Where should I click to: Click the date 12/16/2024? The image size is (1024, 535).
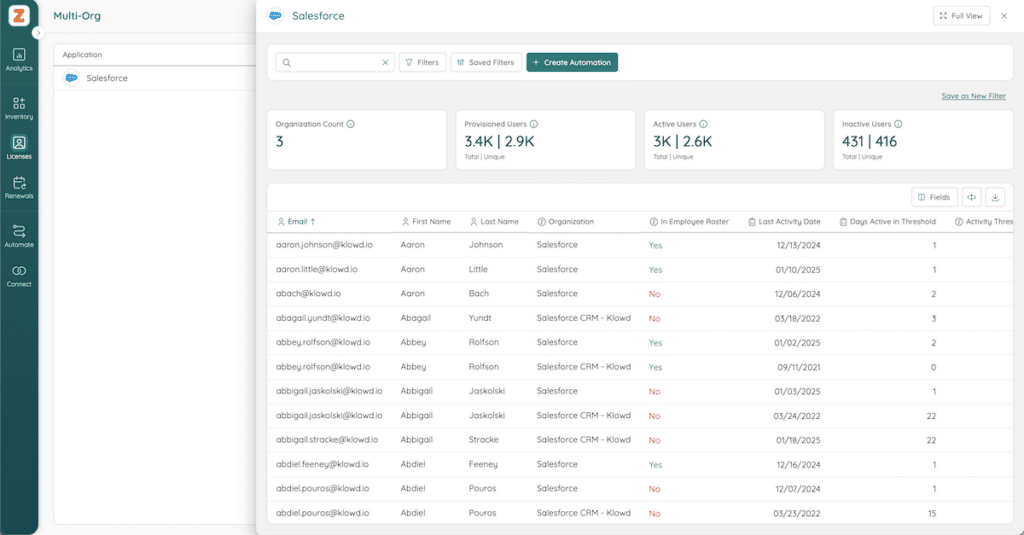pos(798,465)
